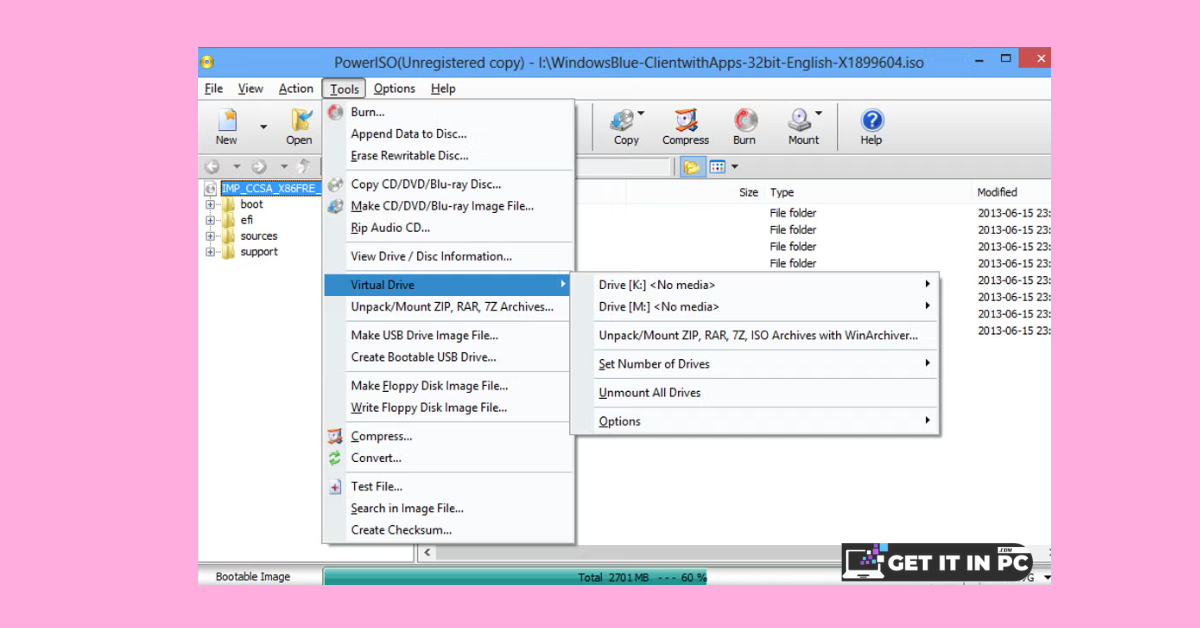The width and height of the screenshot is (1200, 628).
Task: Expand Drive [M:] <No media> submenu
Action: pyautogui.click(x=755, y=307)
